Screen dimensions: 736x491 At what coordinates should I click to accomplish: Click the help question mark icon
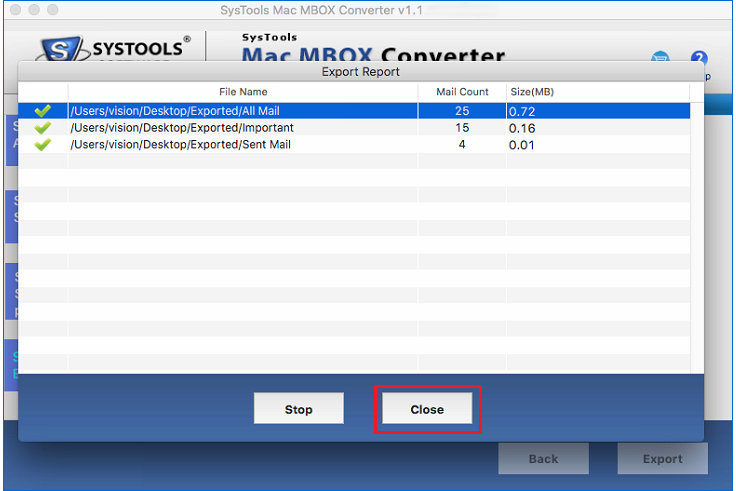(699, 59)
